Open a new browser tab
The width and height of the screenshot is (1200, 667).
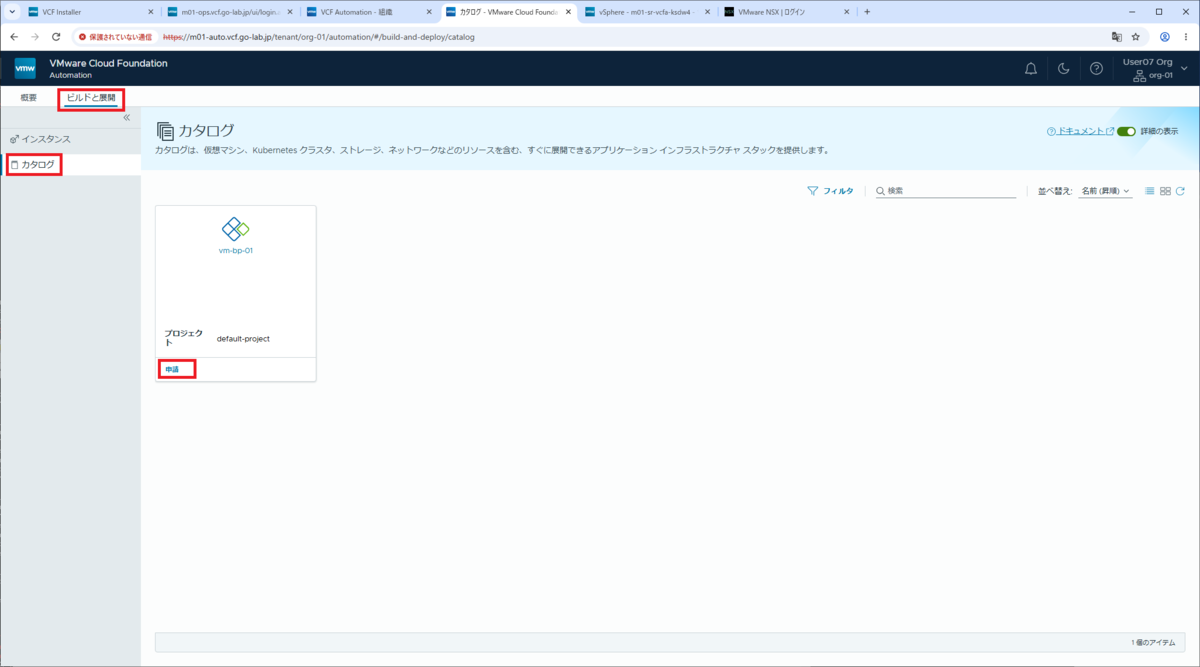click(867, 12)
